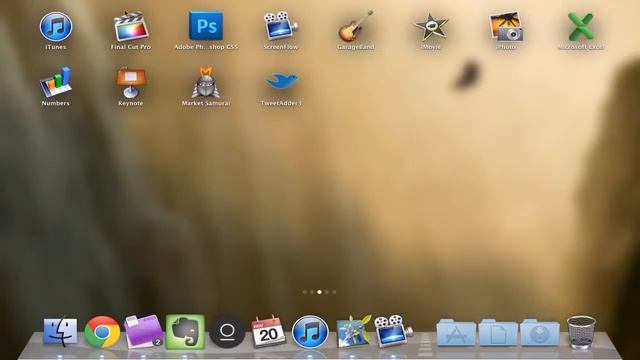Jump to the rightmost Launchpad page dot
Image resolution: width=640 pixels, height=360 pixels.
334,292
